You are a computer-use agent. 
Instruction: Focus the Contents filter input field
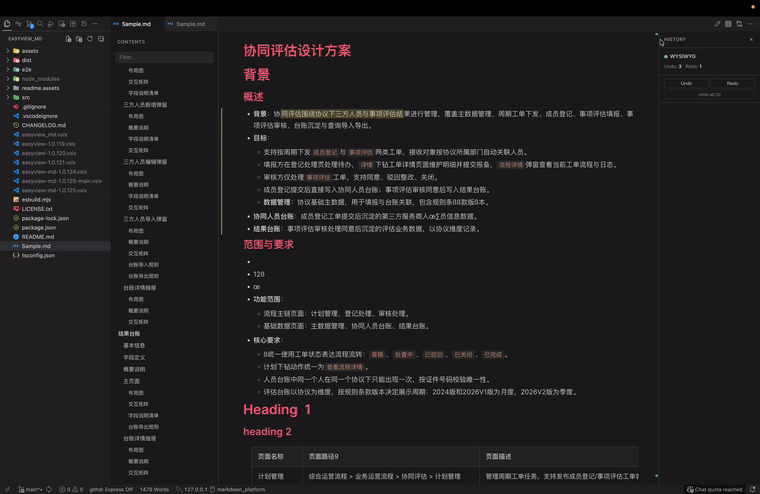[164, 57]
